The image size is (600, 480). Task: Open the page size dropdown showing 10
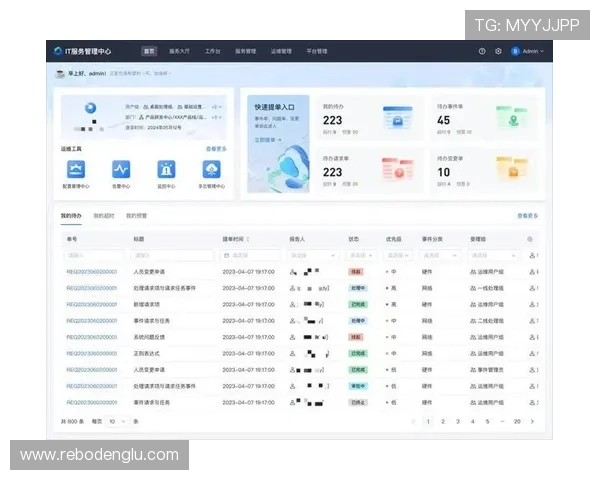117,421
